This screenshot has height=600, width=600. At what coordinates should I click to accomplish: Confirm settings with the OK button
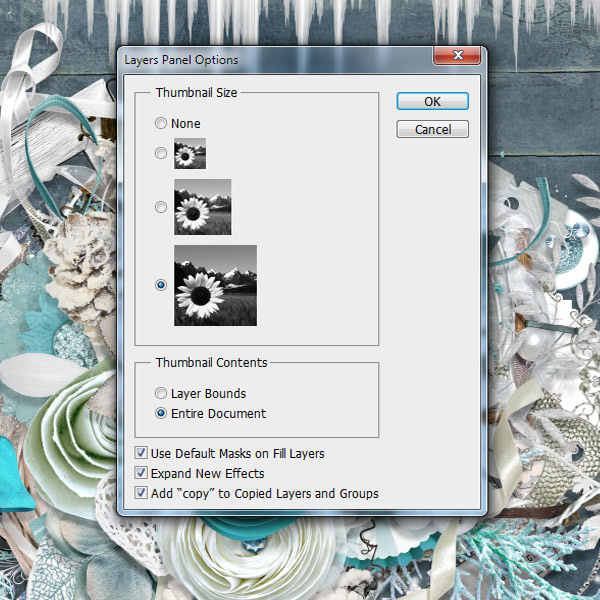(x=432, y=101)
